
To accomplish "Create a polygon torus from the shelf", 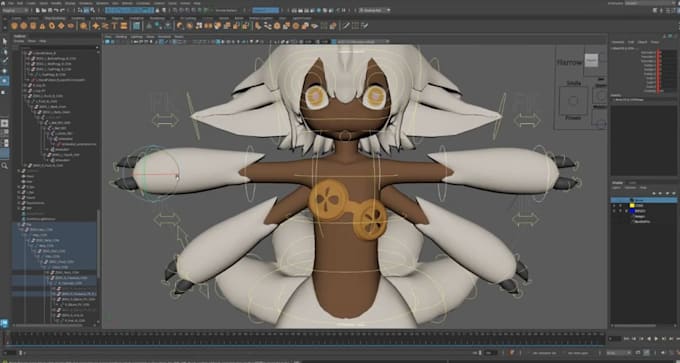I will tap(52, 26).
